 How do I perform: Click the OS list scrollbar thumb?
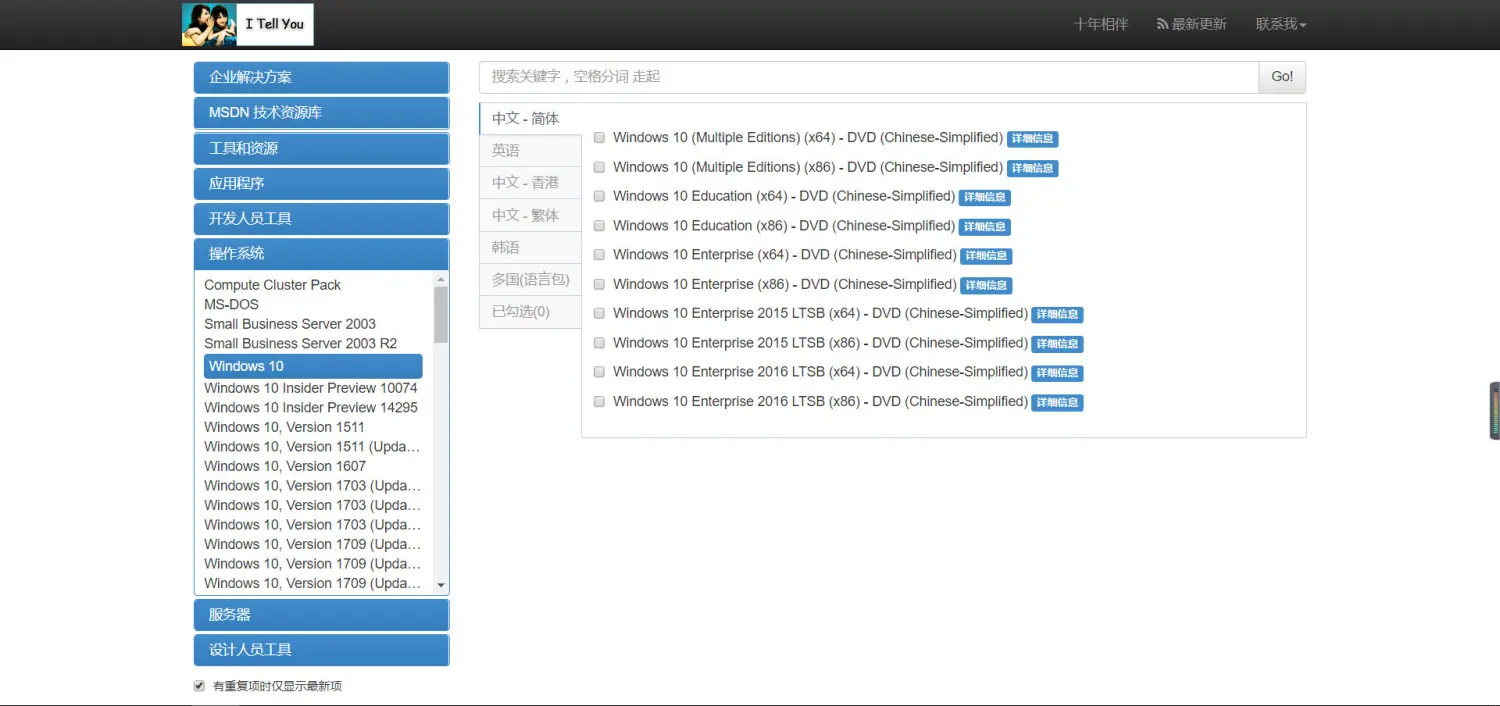(x=441, y=315)
